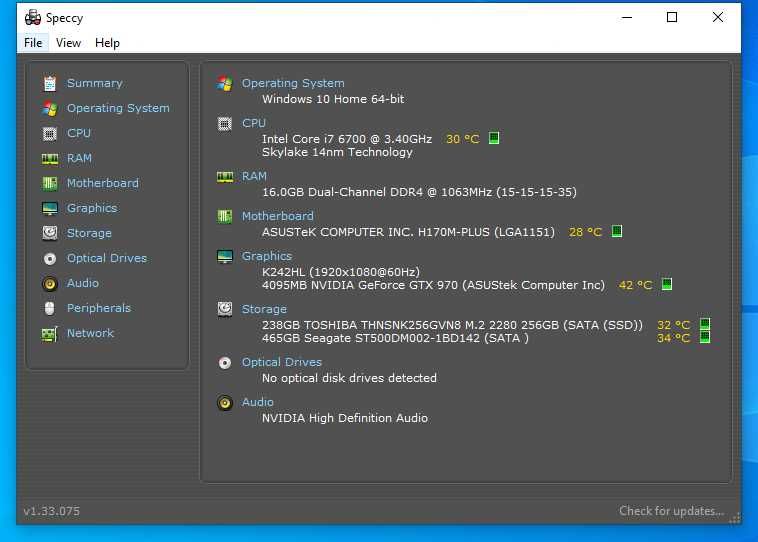
Task: Maximize the Speccy window
Action: tap(671, 17)
